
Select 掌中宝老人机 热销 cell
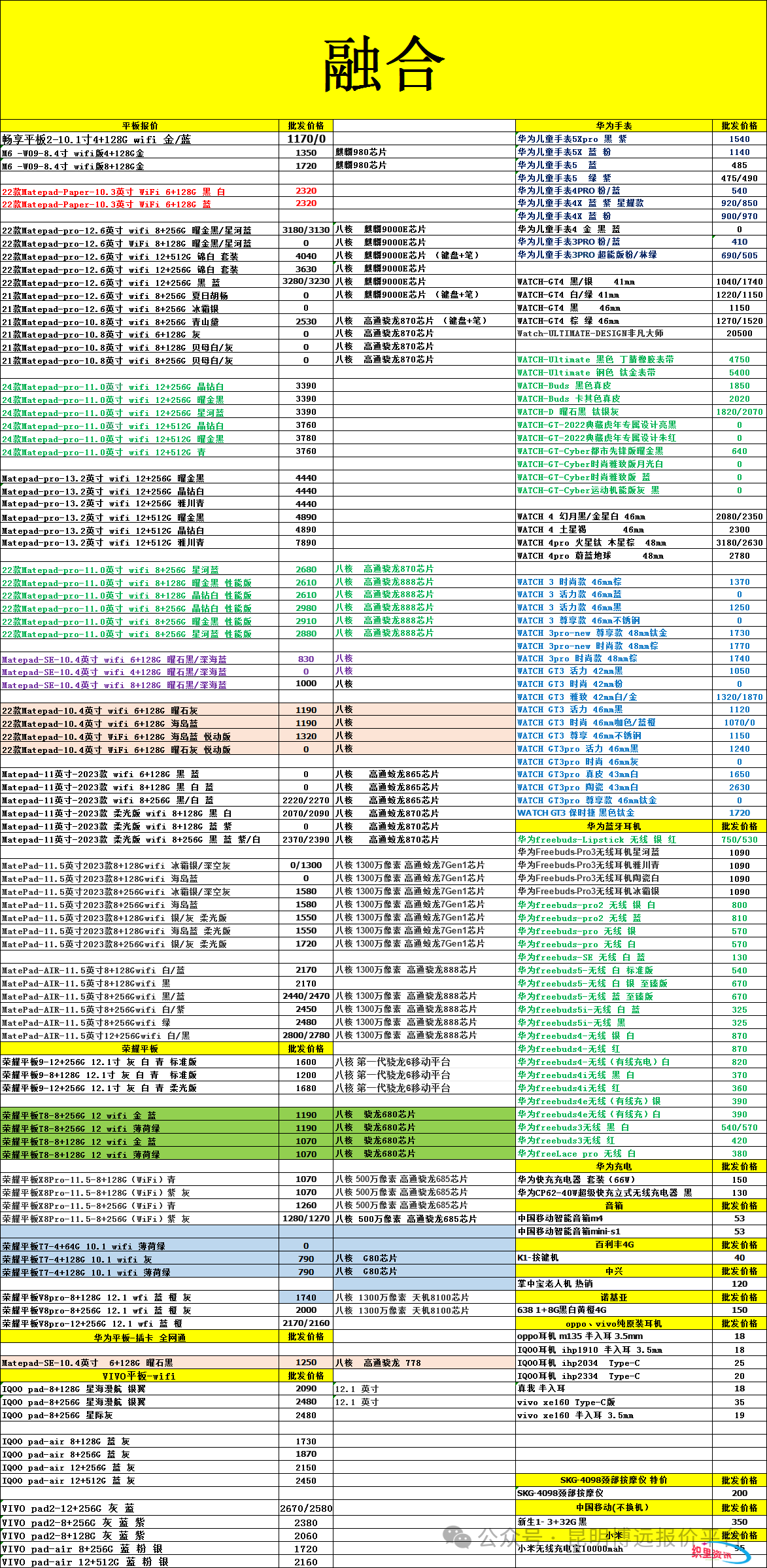[614, 1284]
